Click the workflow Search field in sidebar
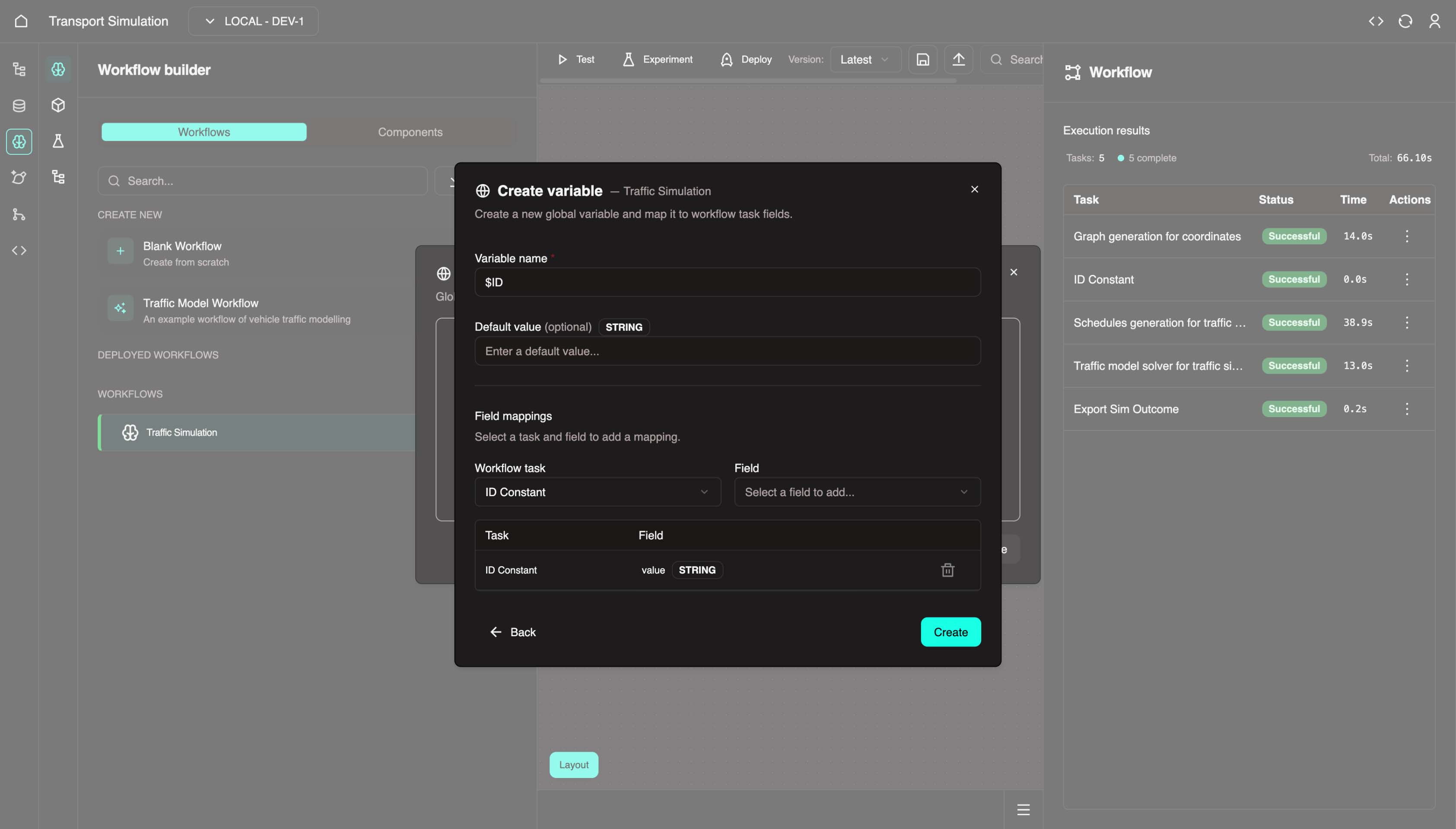The height and width of the screenshot is (829, 1456). 262,181
